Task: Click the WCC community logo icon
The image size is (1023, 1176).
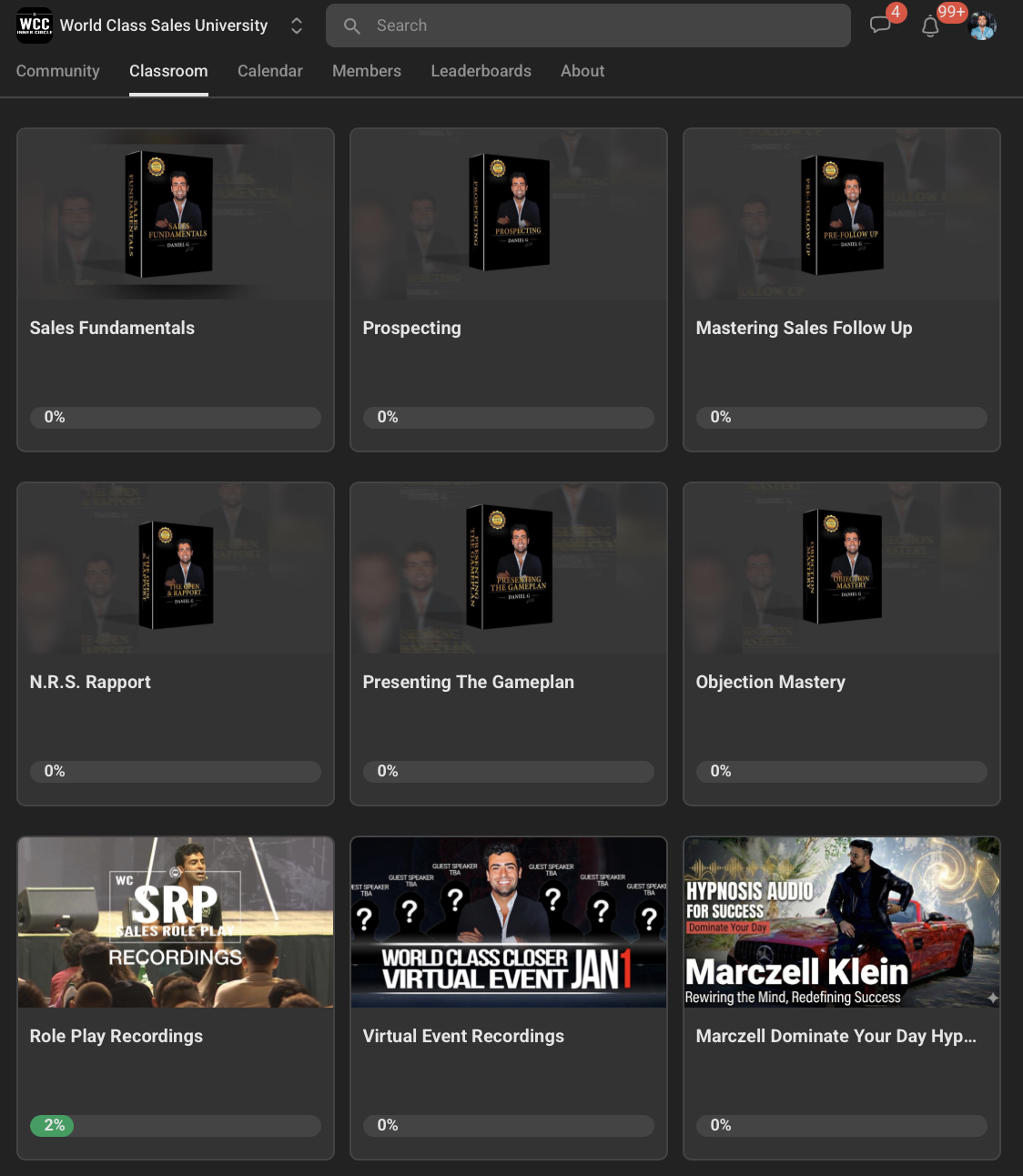Action: (x=35, y=25)
